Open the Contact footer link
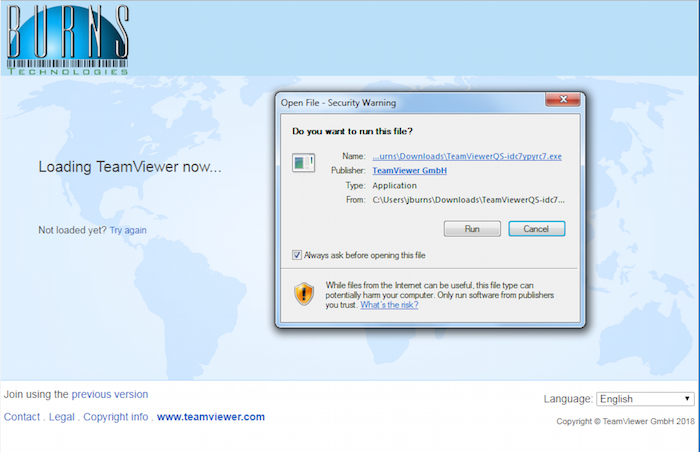700x452 pixels. click(x=22, y=417)
